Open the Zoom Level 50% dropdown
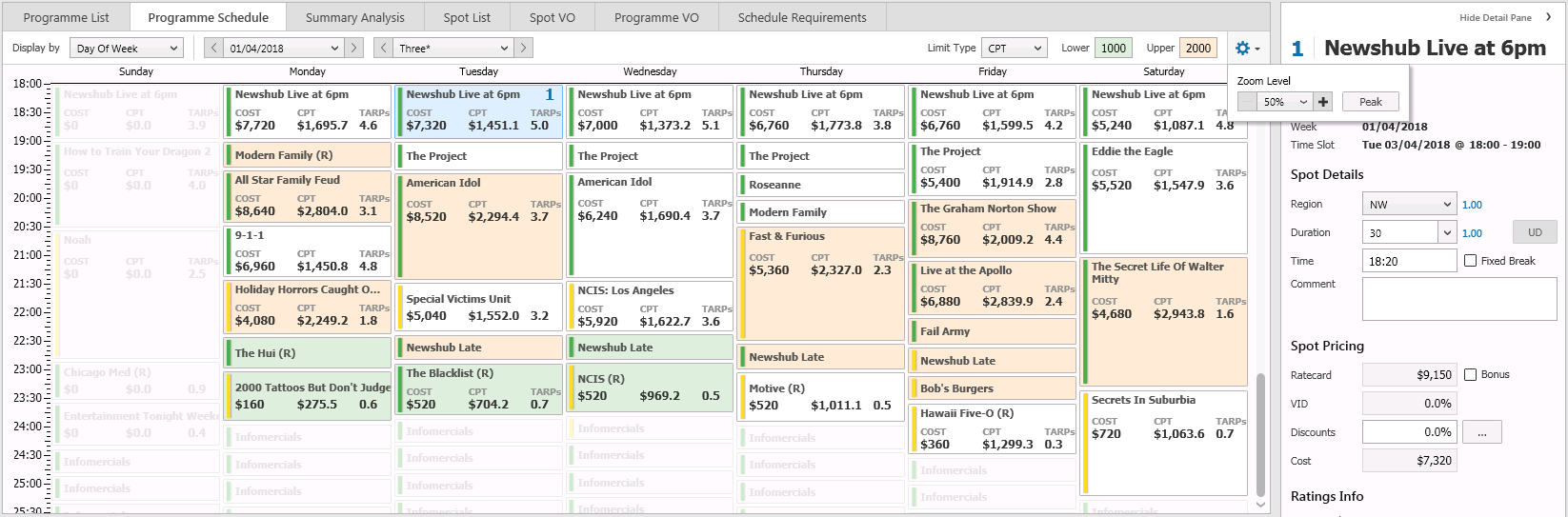The width and height of the screenshot is (1568, 517). pyautogui.click(x=1284, y=102)
